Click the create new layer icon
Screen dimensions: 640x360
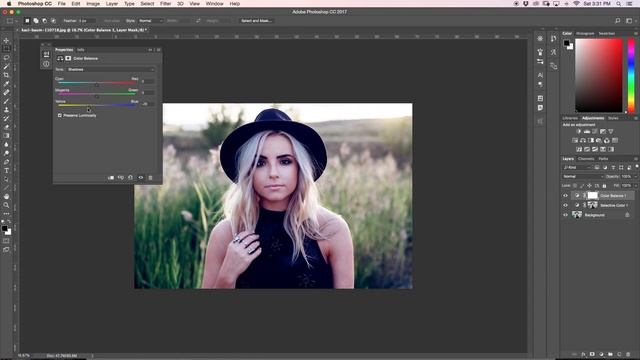pos(619,354)
